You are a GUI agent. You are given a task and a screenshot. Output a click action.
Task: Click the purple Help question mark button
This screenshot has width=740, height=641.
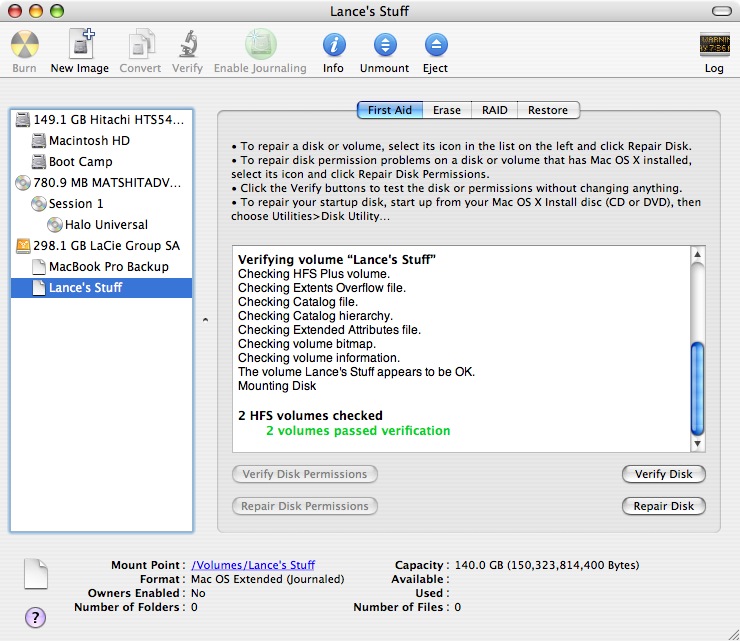(35, 617)
